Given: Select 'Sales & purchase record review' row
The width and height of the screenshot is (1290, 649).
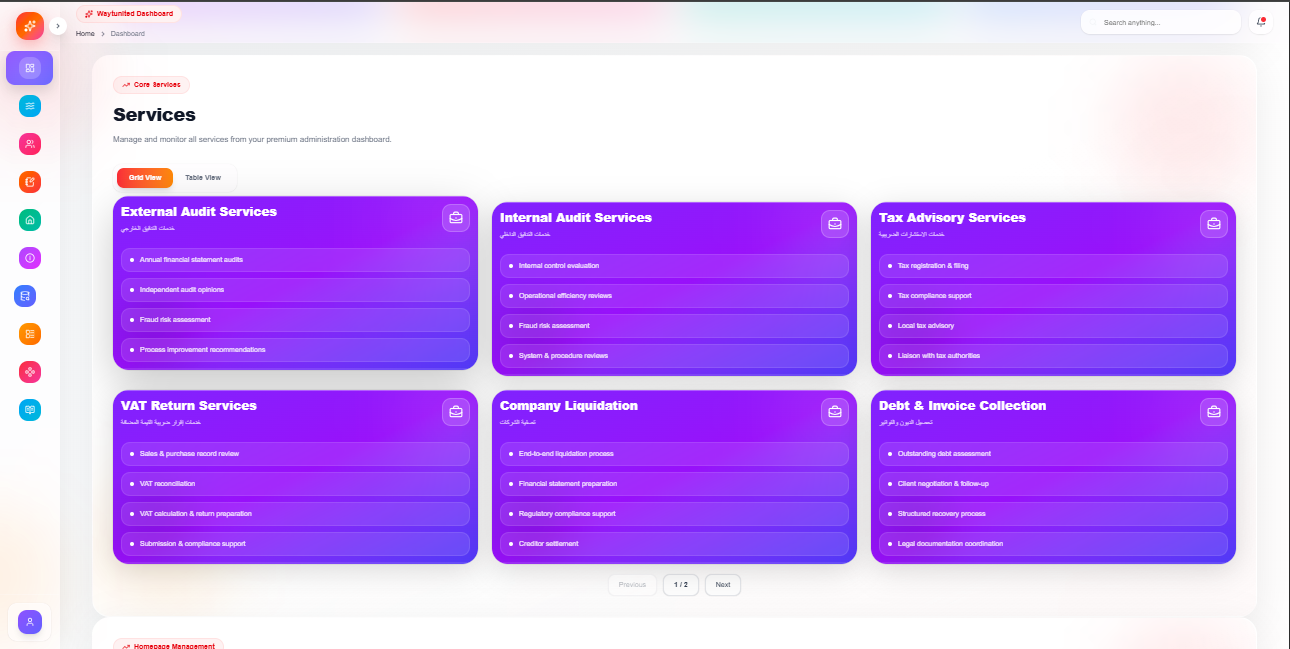Looking at the screenshot, I should pos(295,454).
